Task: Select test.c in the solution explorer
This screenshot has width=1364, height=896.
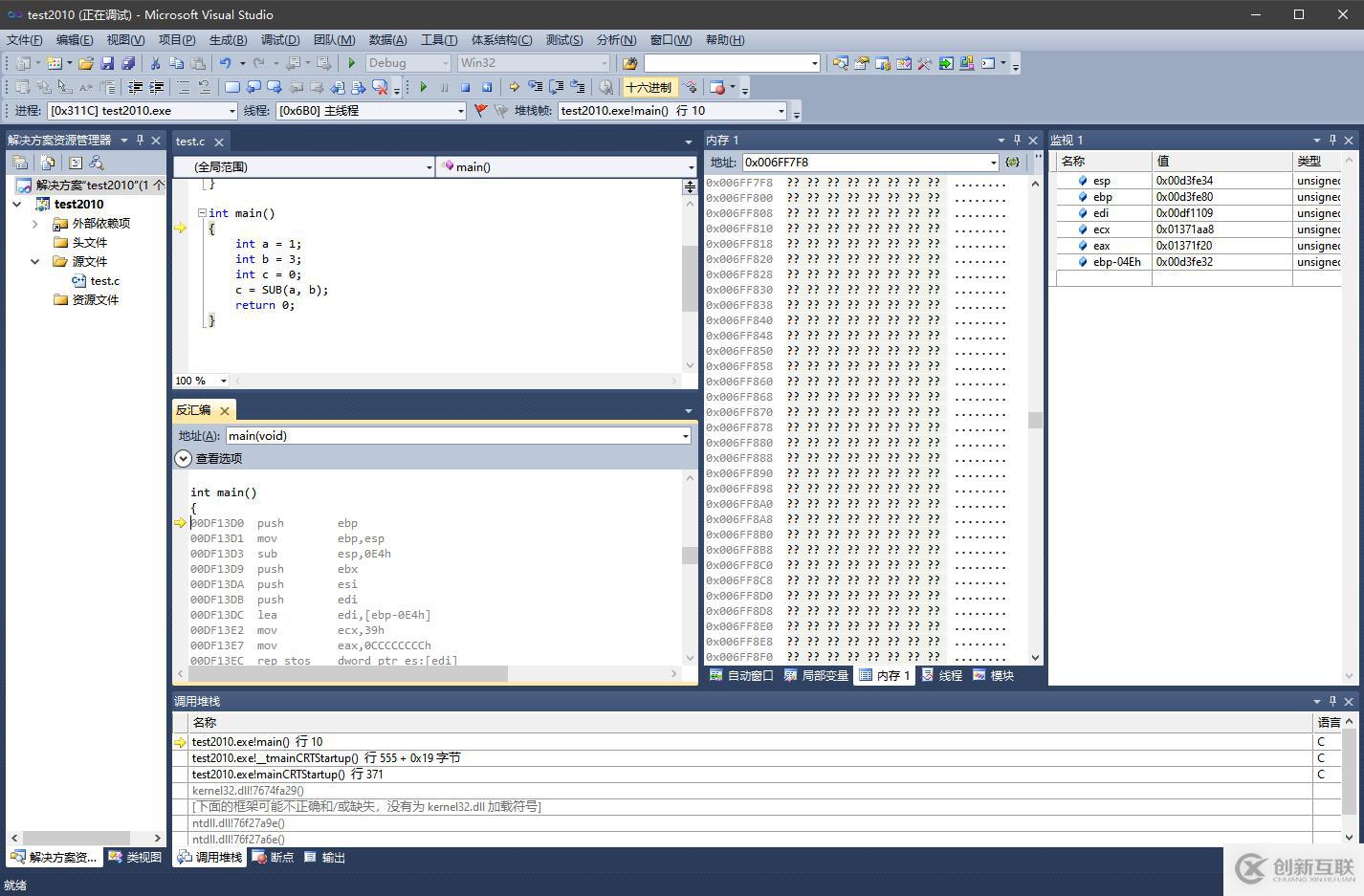Action: (104, 280)
